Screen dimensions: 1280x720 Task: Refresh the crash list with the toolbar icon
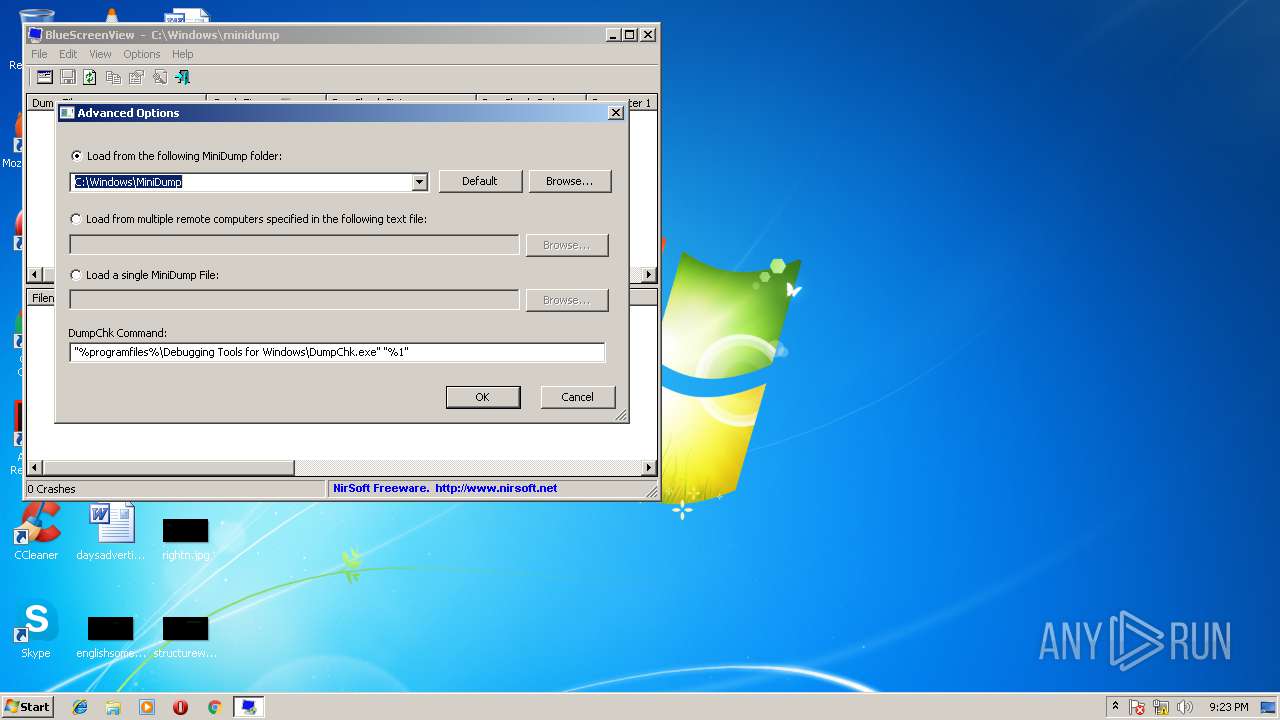click(x=90, y=77)
